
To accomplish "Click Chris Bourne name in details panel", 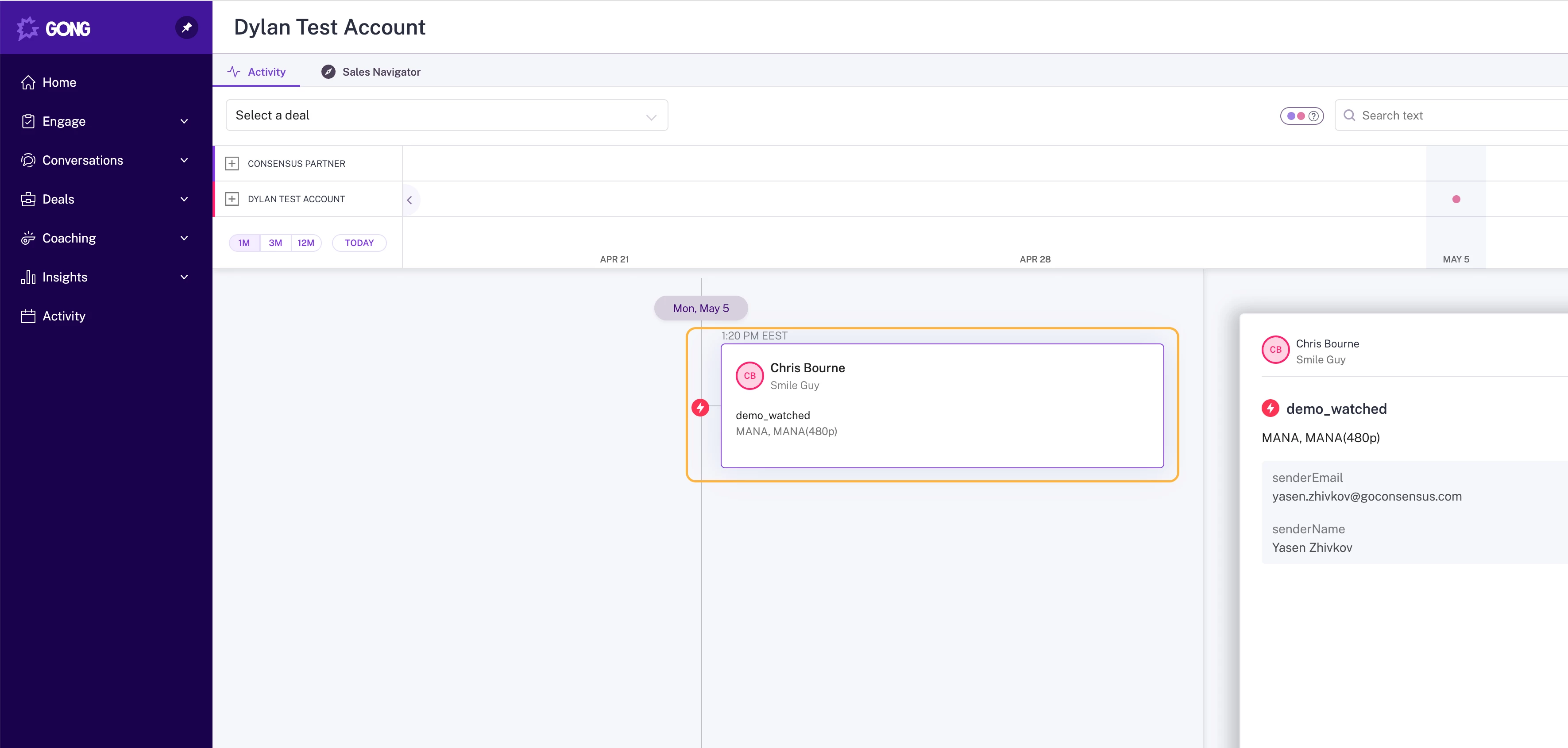I will [1327, 343].
